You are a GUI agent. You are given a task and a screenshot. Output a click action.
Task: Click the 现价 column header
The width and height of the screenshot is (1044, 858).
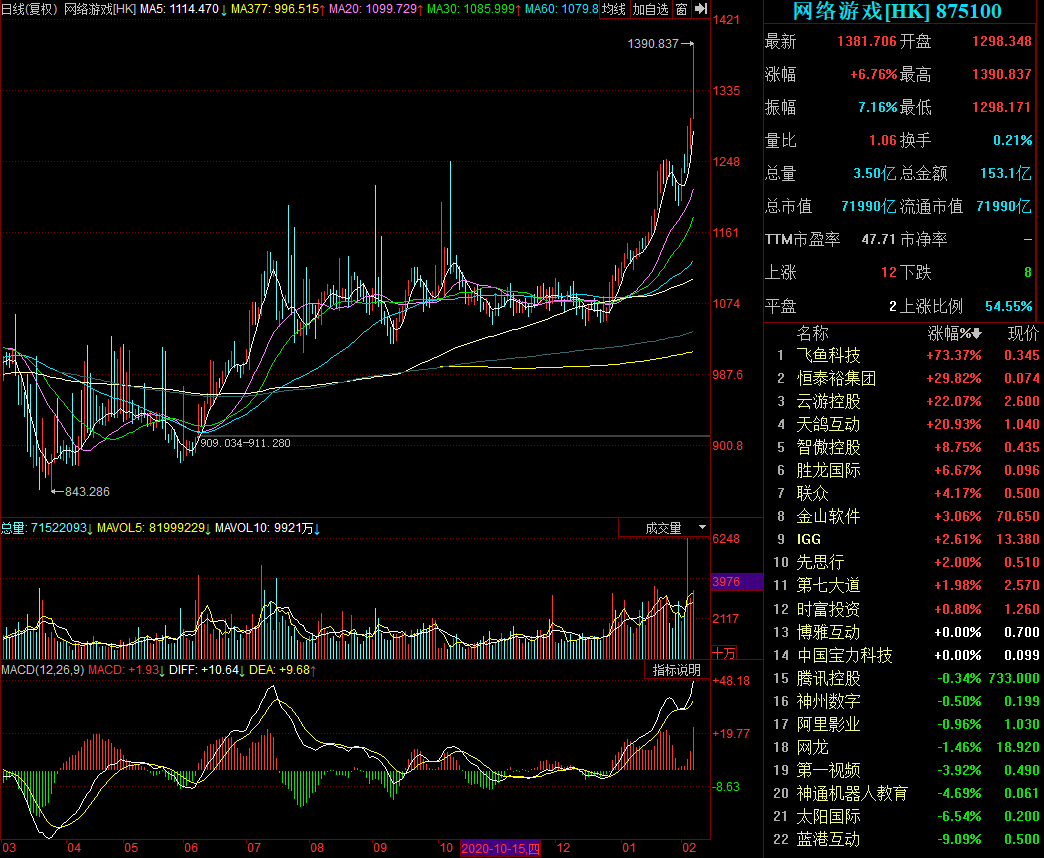tap(1023, 333)
